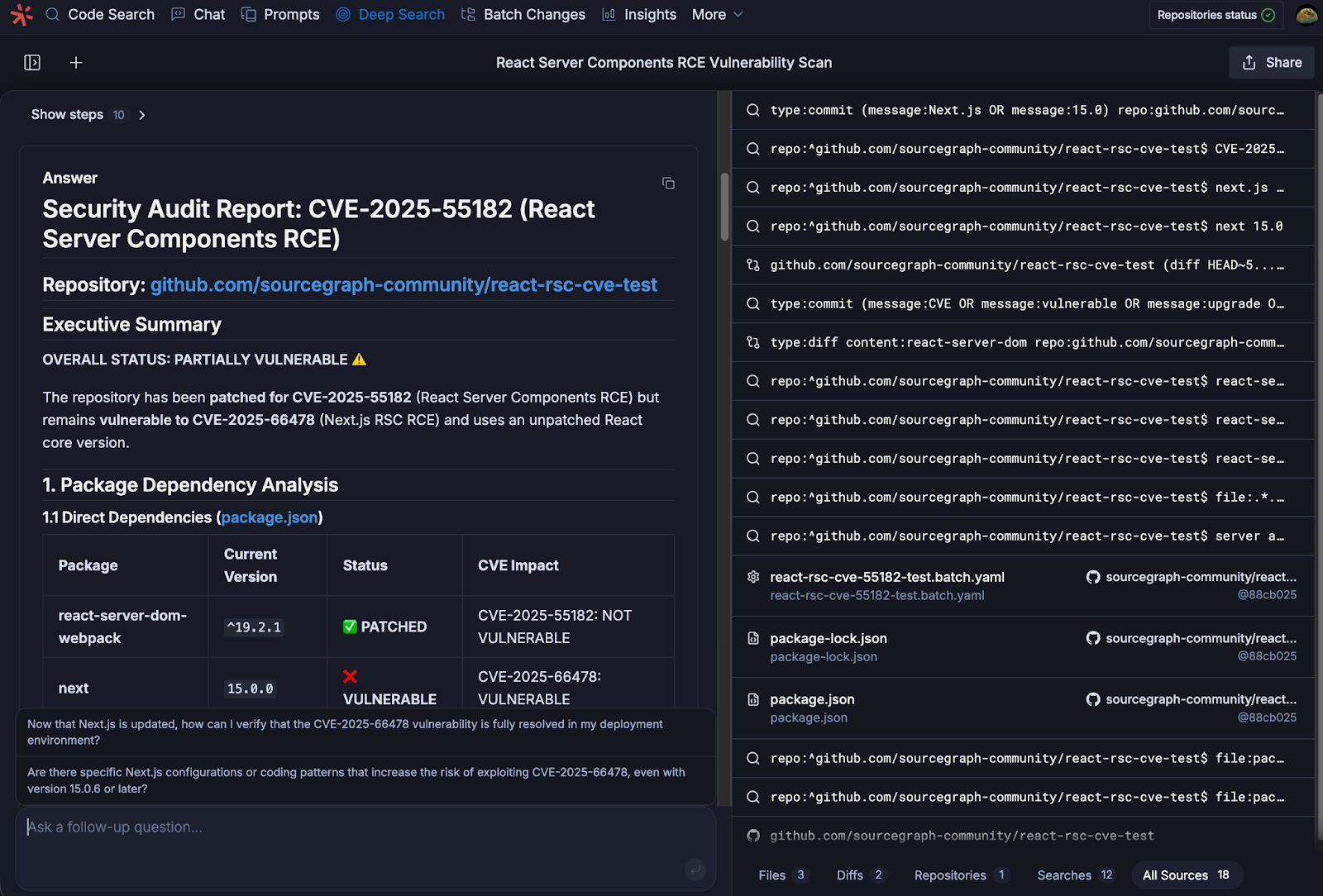Click file icon beside package.json source
1323x896 pixels.
753,699
